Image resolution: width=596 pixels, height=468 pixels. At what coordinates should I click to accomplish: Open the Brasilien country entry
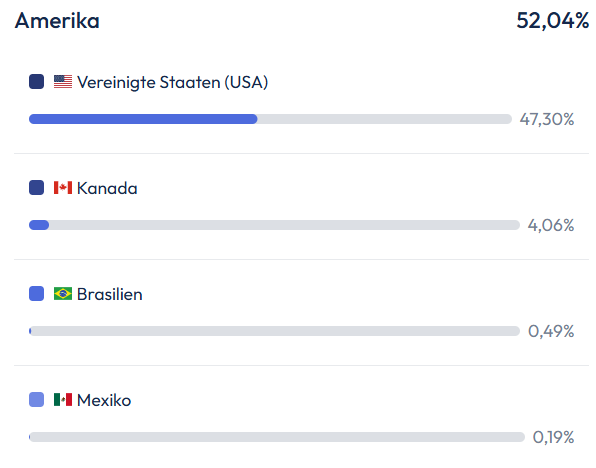tap(109, 295)
